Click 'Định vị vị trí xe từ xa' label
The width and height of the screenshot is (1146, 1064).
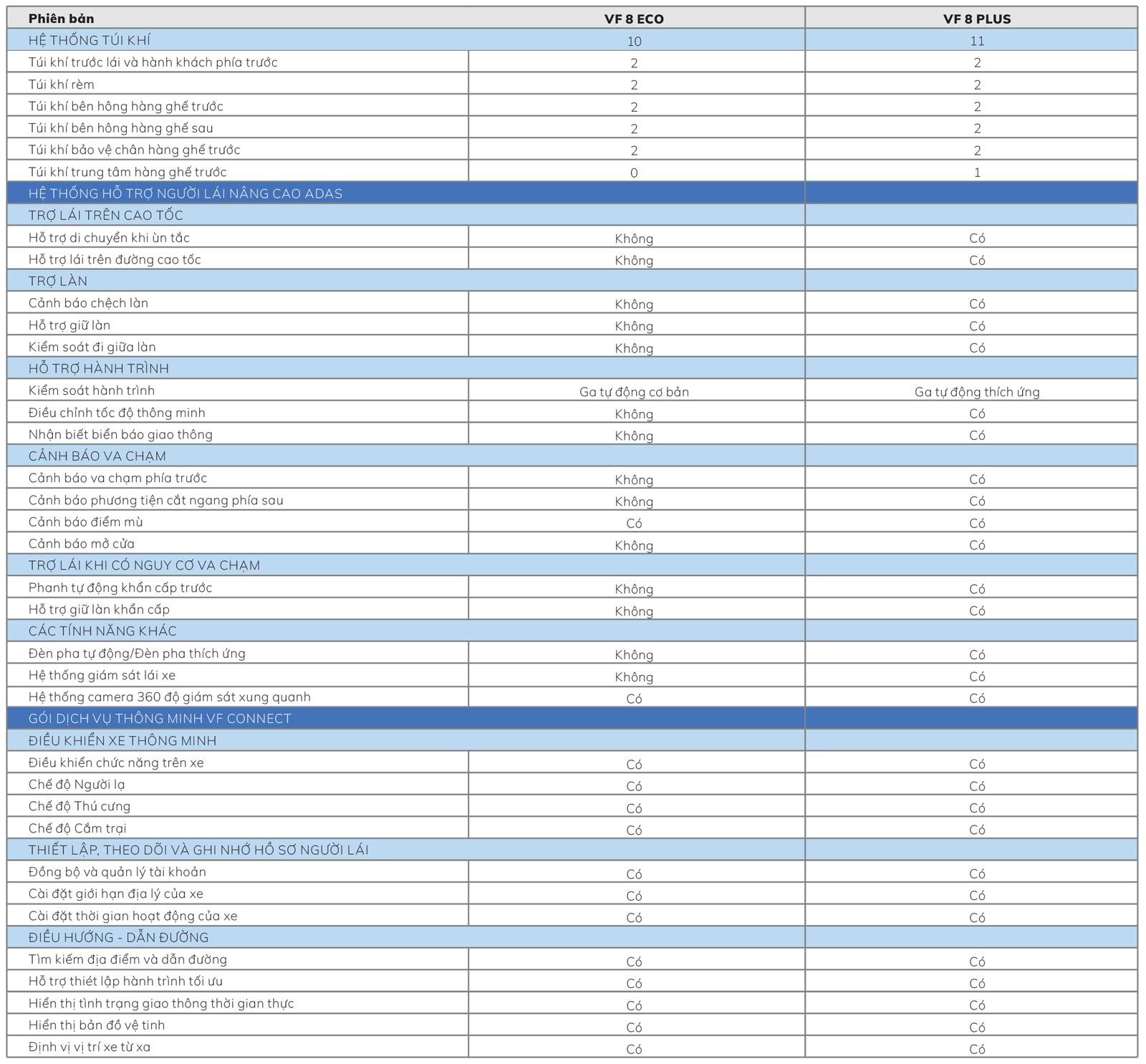pos(90,1048)
